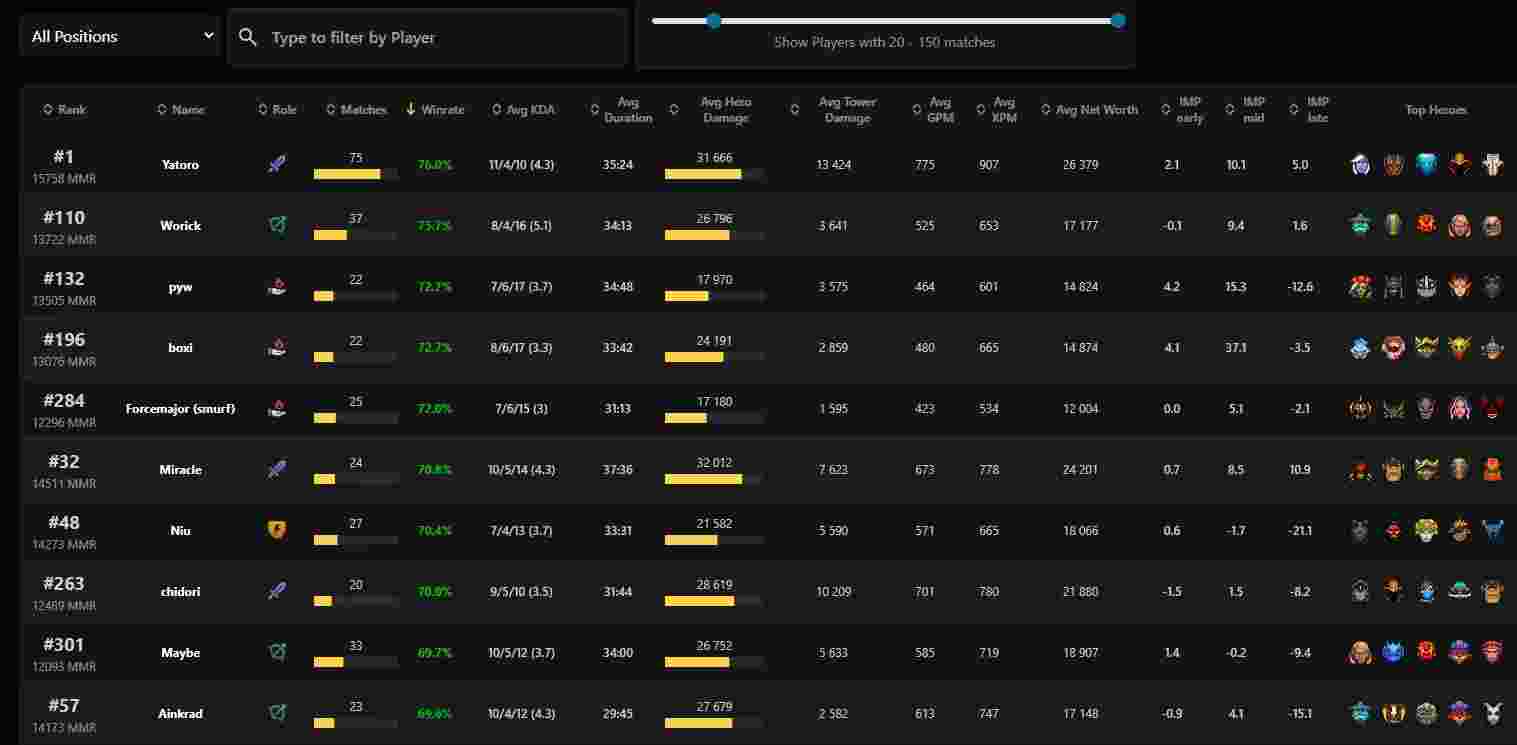This screenshot has width=1517, height=745.
Task: Sort by Matches column header
Action: 357,110
